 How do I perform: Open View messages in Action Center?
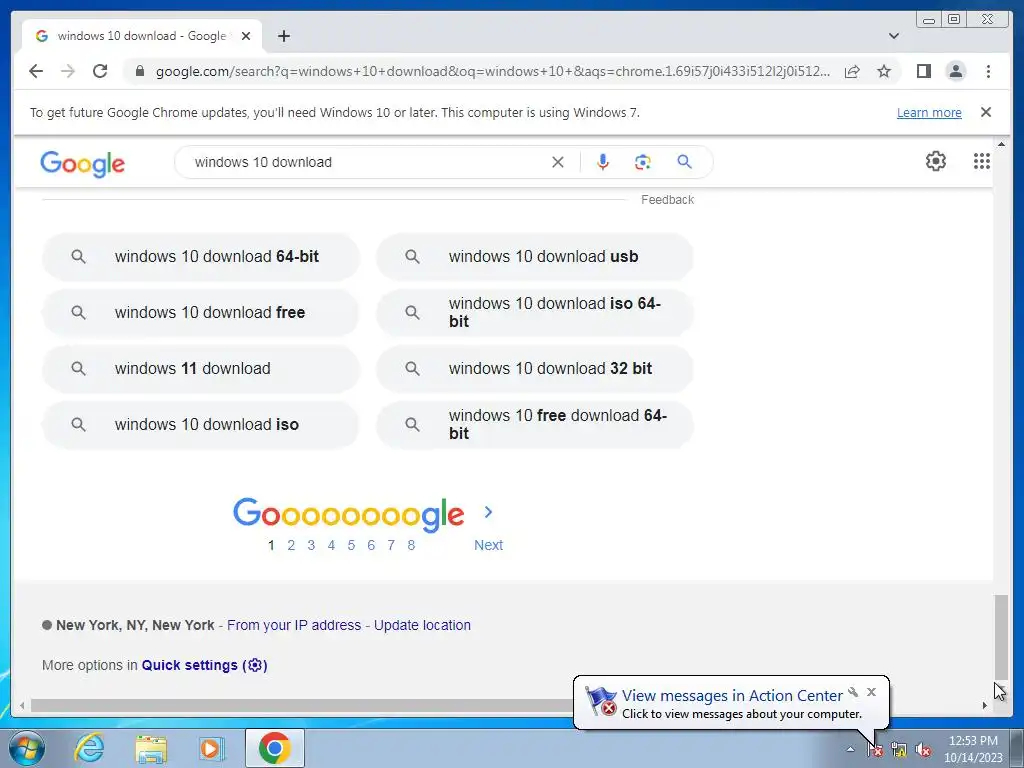(731, 696)
